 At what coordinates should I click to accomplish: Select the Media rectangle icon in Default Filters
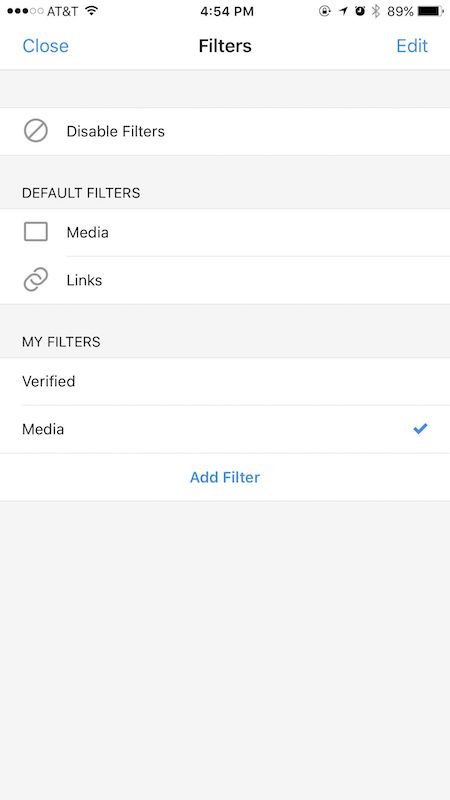(36, 232)
